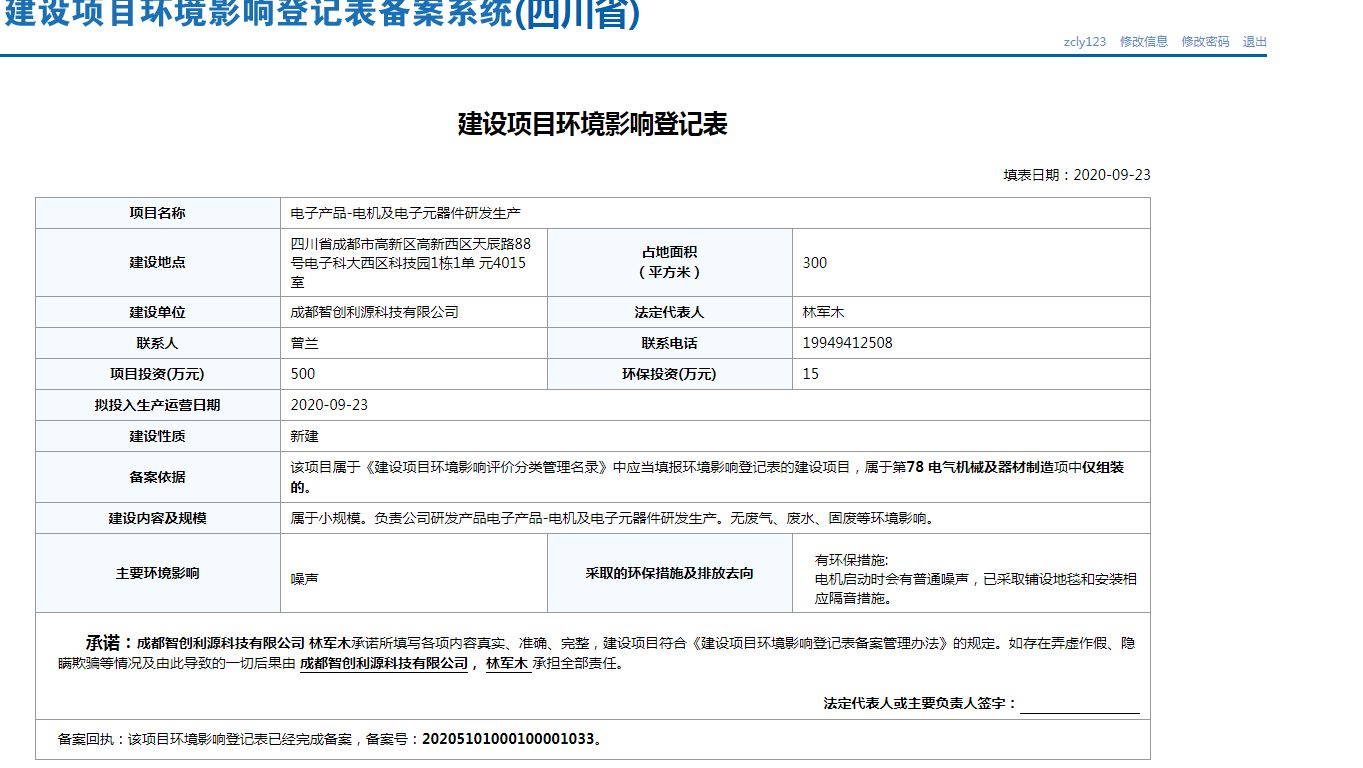
Task: Click the 项目投资(万元) label
Action: click(x=158, y=374)
